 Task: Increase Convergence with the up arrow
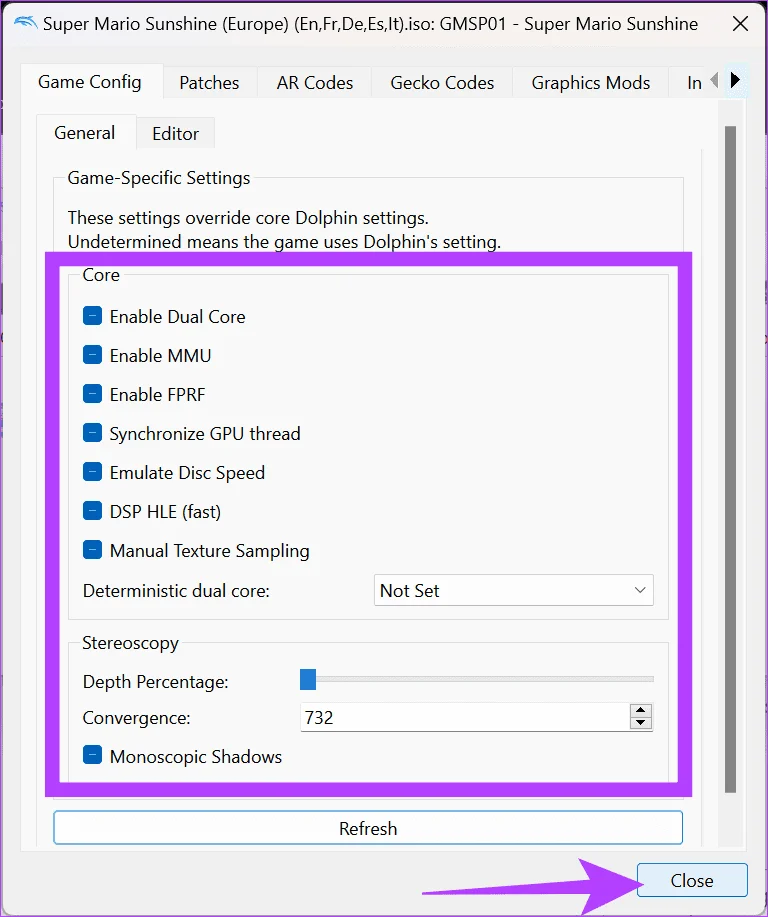tap(641, 710)
